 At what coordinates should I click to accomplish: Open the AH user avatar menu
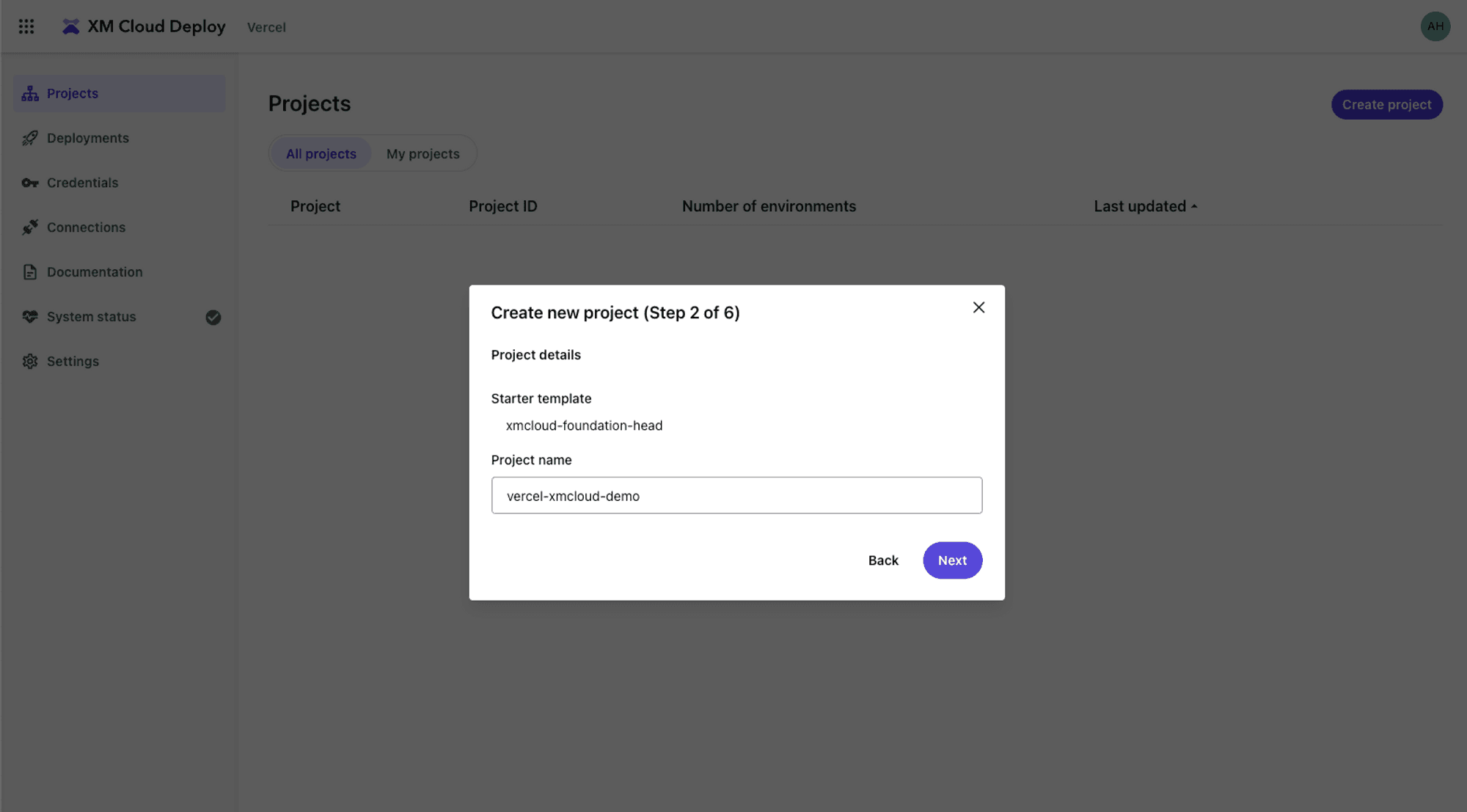(x=1435, y=26)
